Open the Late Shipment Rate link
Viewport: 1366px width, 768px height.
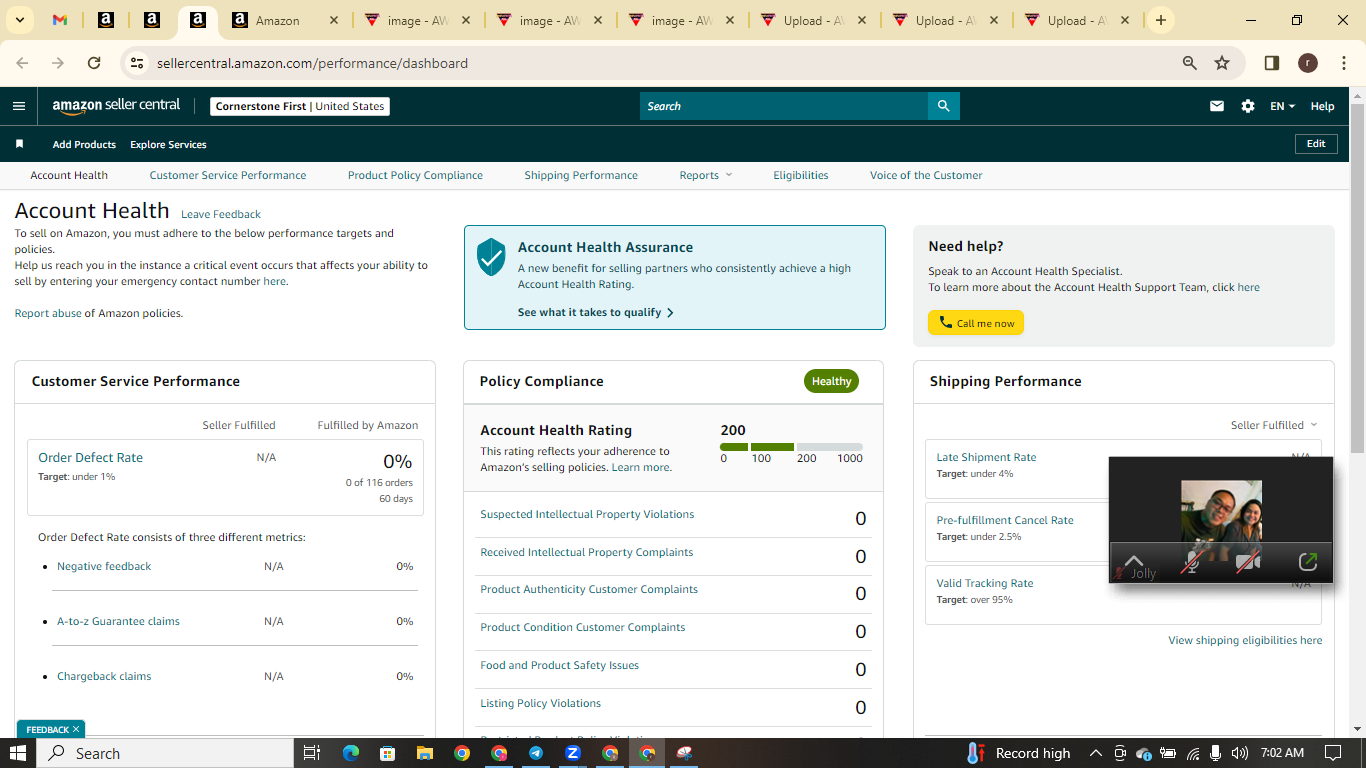point(986,457)
